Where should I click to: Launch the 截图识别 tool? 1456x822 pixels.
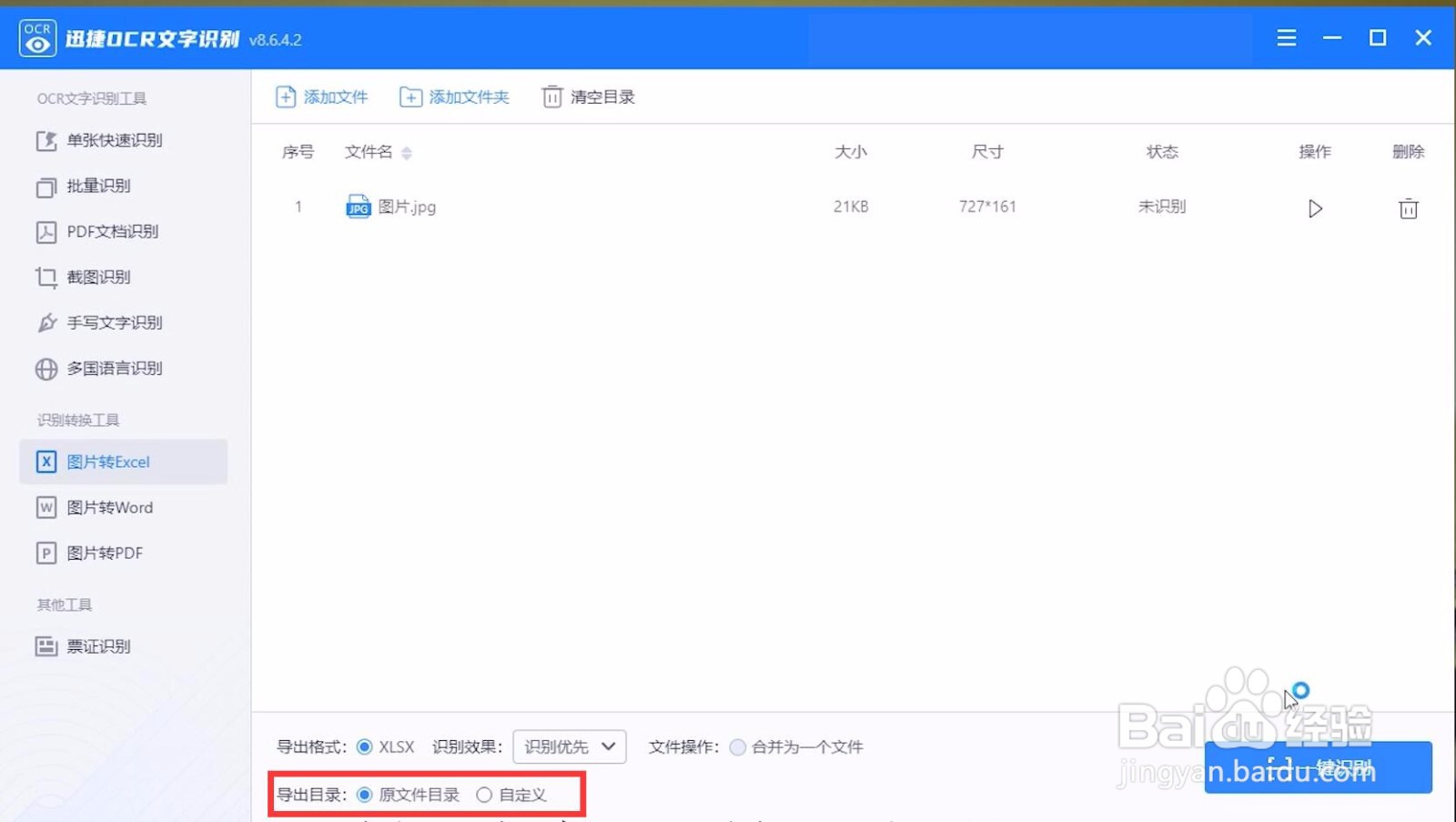click(x=100, y=277)
